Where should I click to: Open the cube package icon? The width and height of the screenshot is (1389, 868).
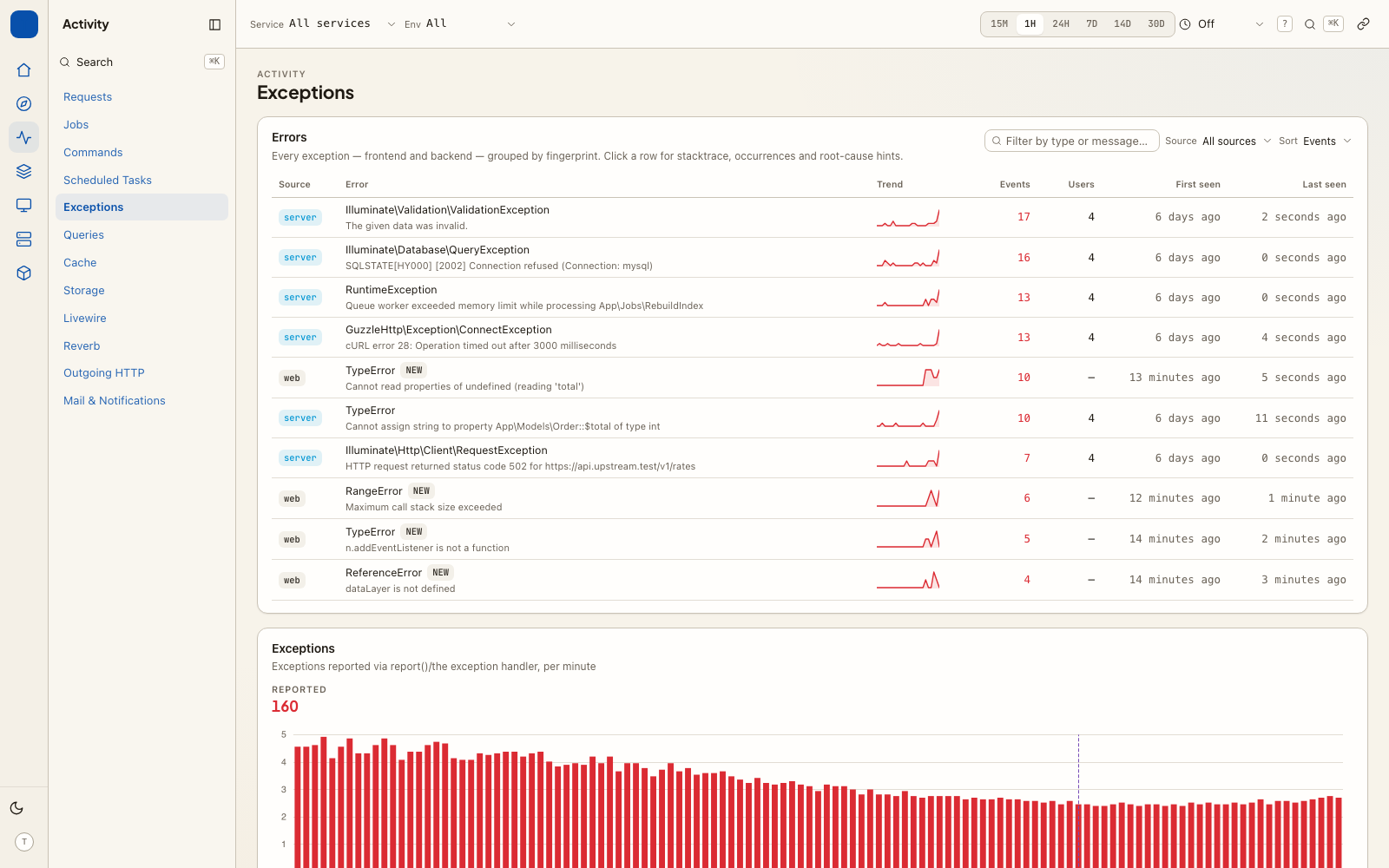click(x=24, y=273)
